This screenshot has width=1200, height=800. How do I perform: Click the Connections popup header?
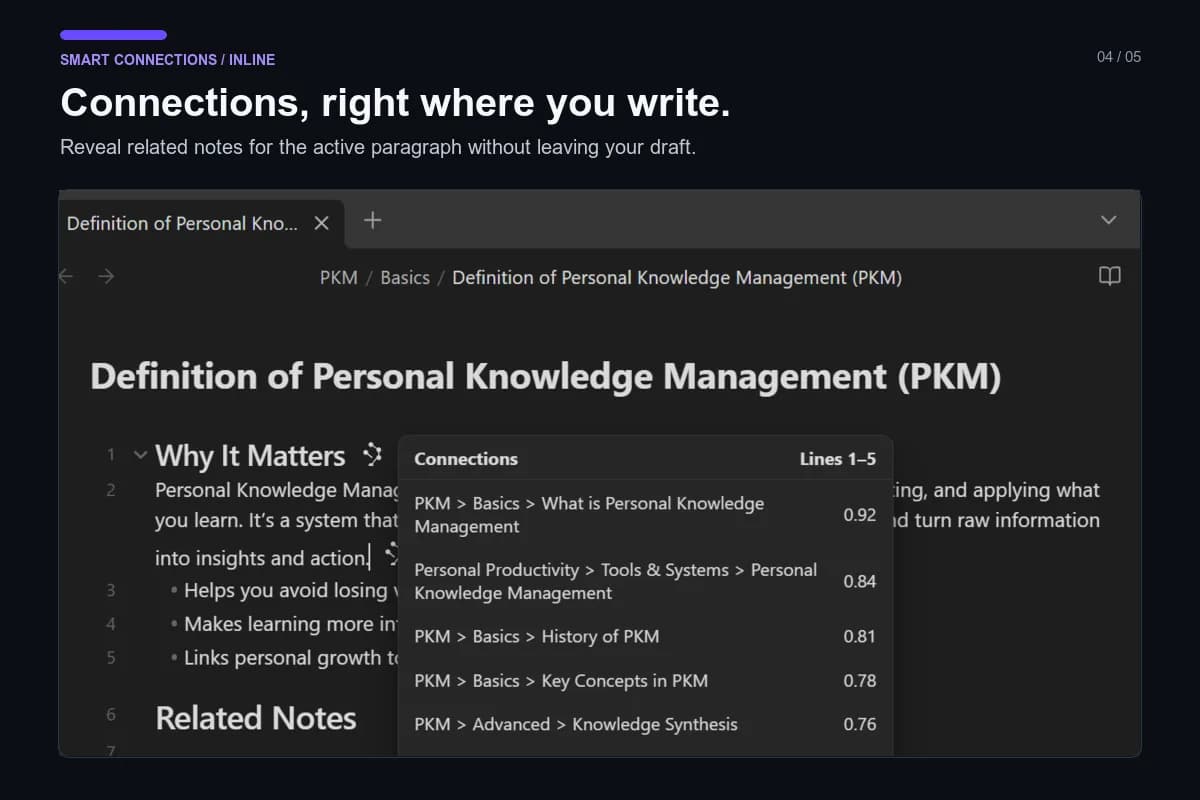tap(466, 459)
